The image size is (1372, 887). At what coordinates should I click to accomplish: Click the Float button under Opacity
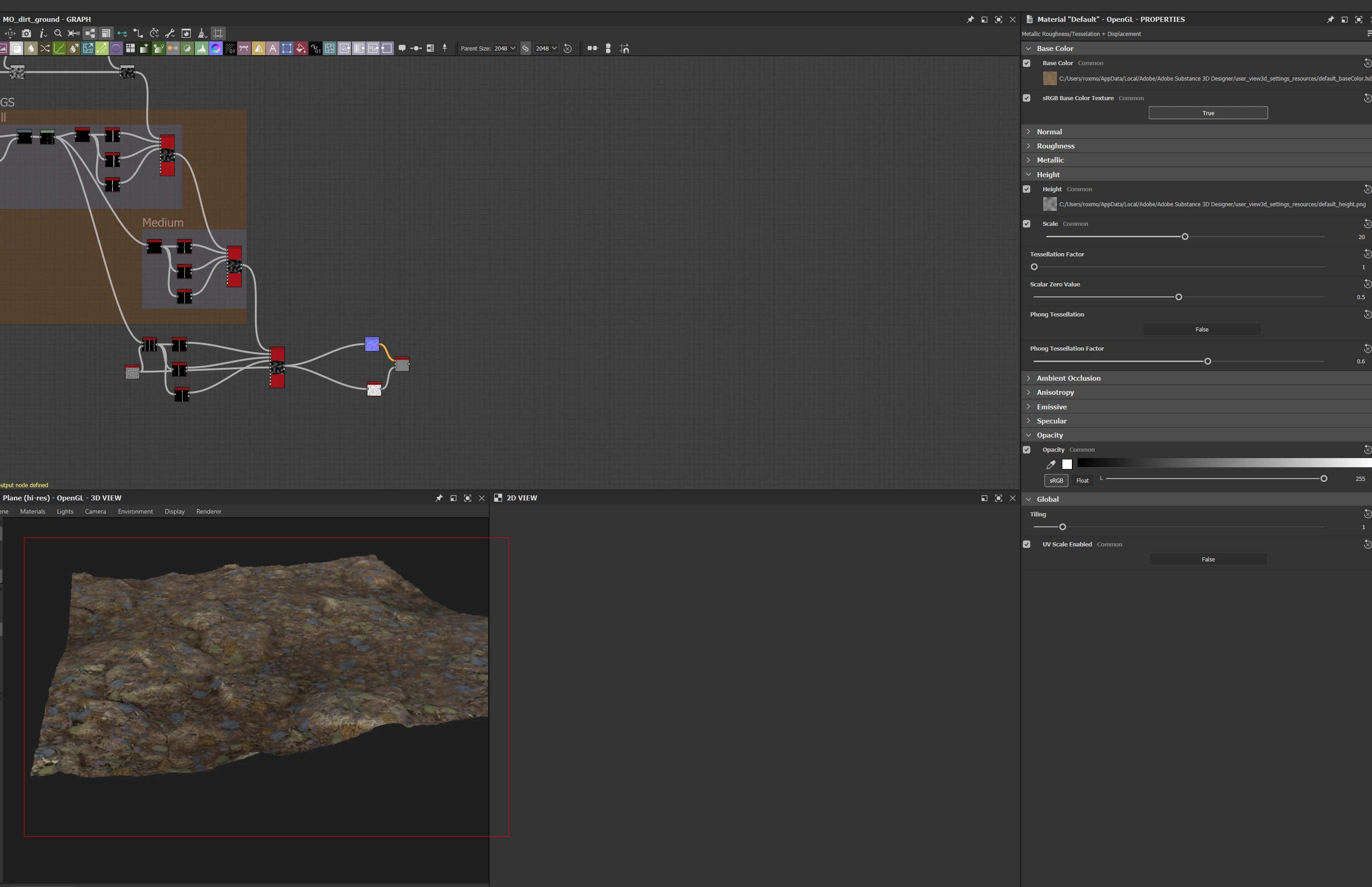tap(1082, 480)
